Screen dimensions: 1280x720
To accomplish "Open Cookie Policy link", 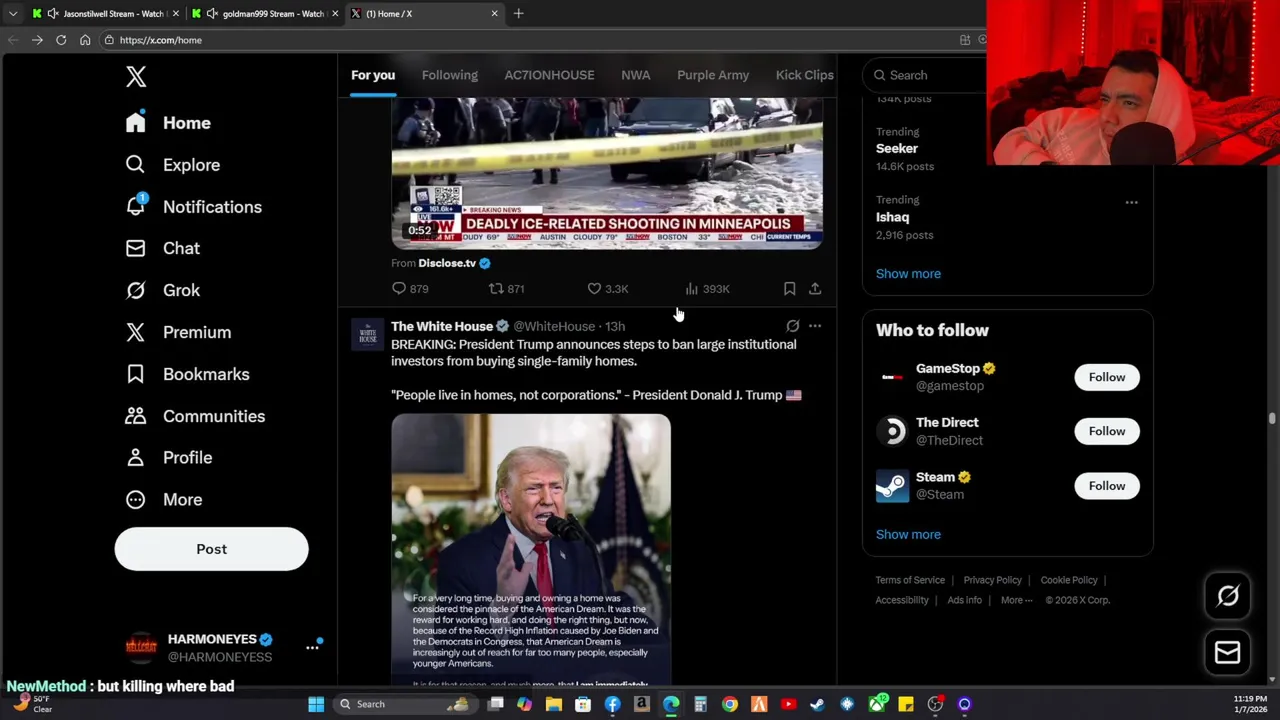I will [1069, 580].
